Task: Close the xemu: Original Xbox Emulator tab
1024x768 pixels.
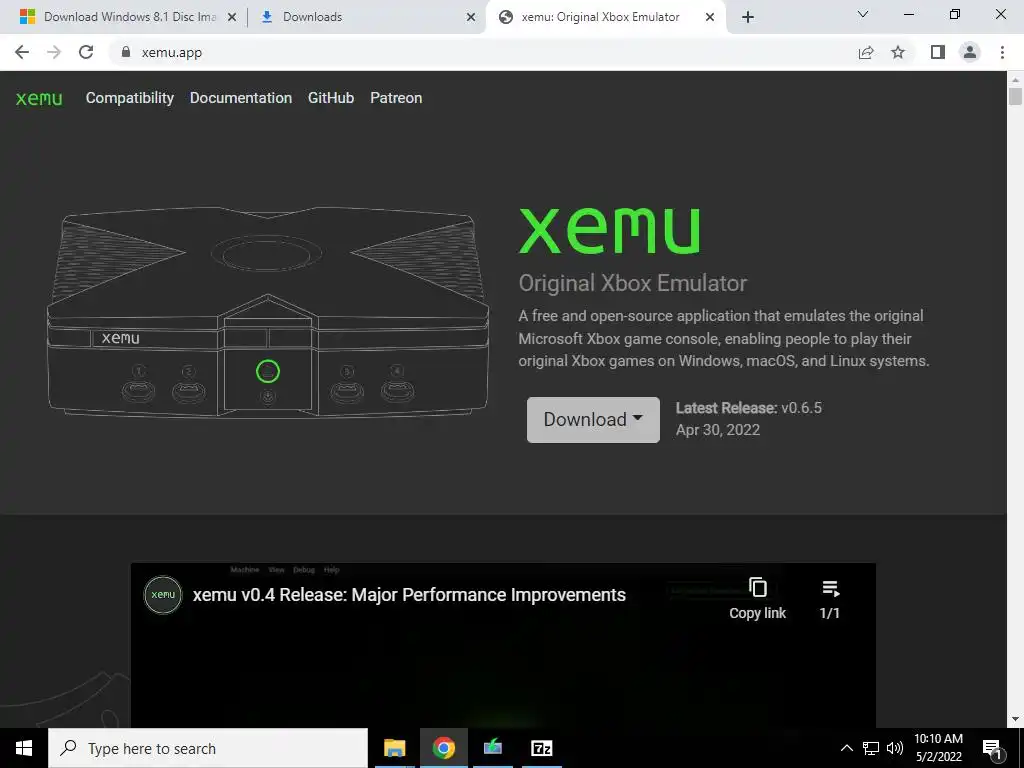Action: click(710, 17)
